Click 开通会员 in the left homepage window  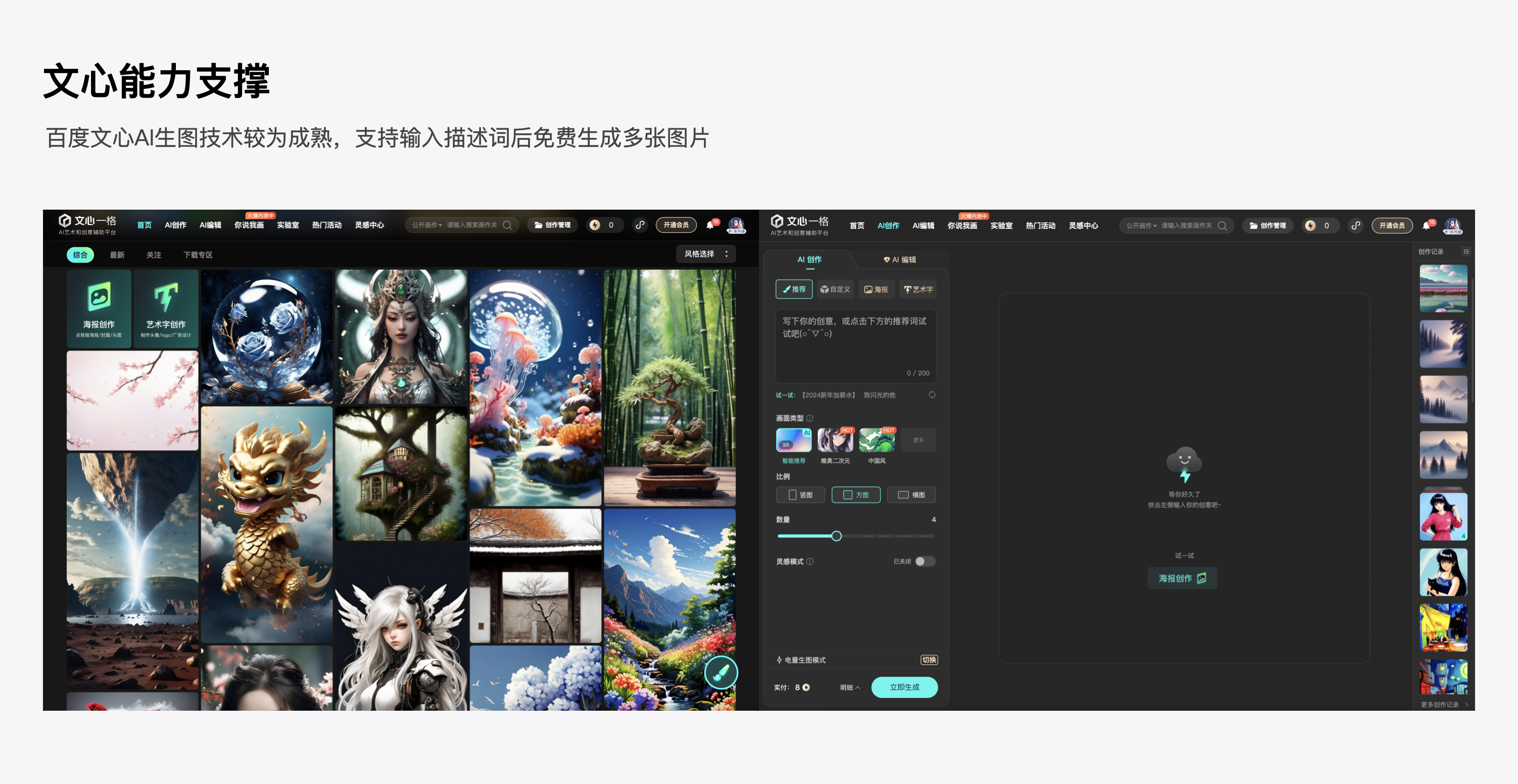pos(676,225)
